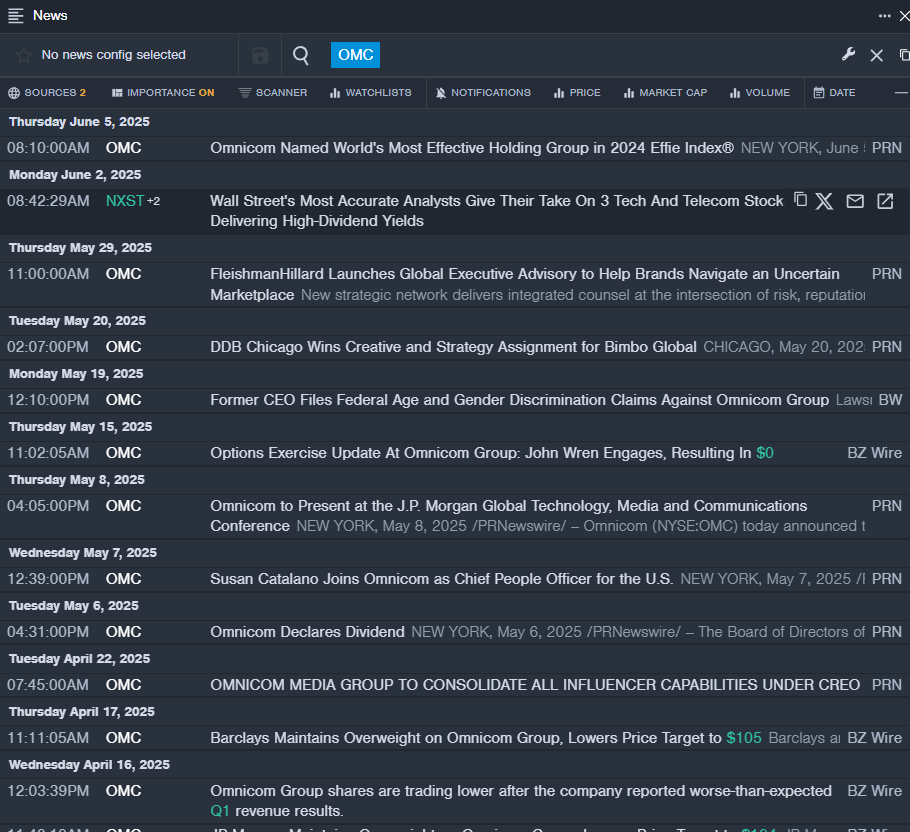
Task: Open analysts story in new window
Action: point(885,201)
